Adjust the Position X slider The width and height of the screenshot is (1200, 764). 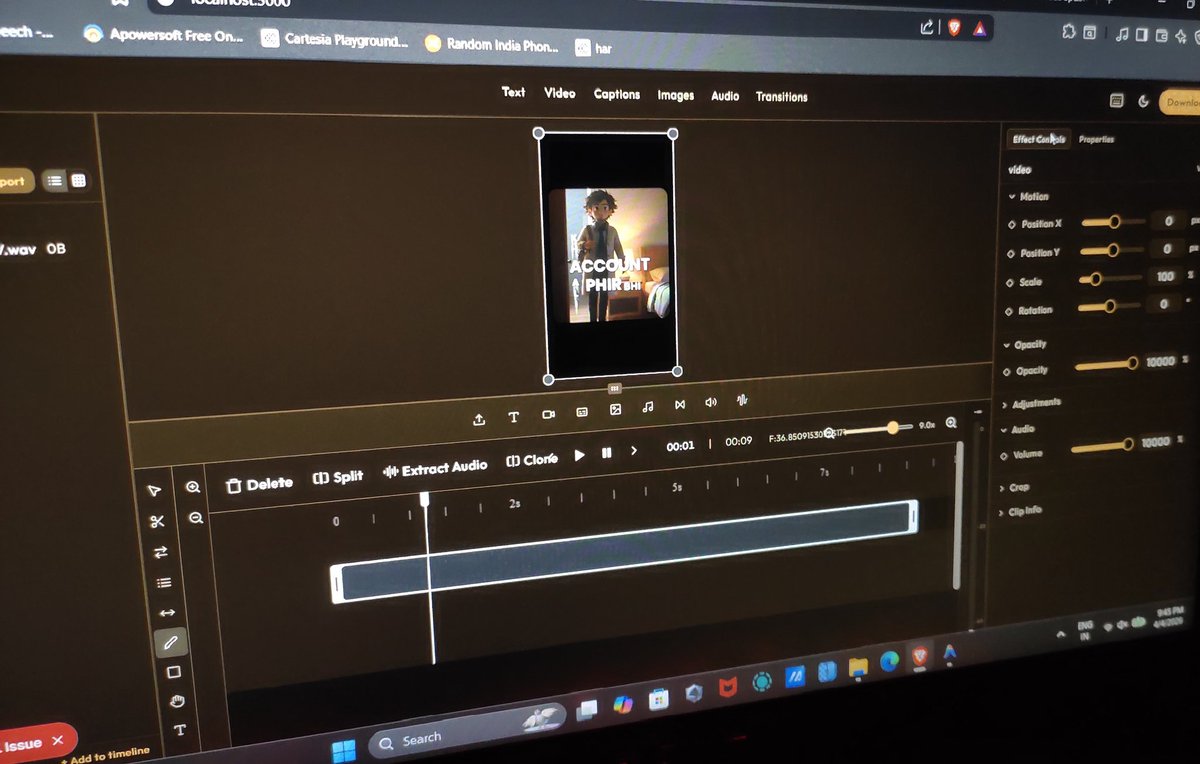1113,222
